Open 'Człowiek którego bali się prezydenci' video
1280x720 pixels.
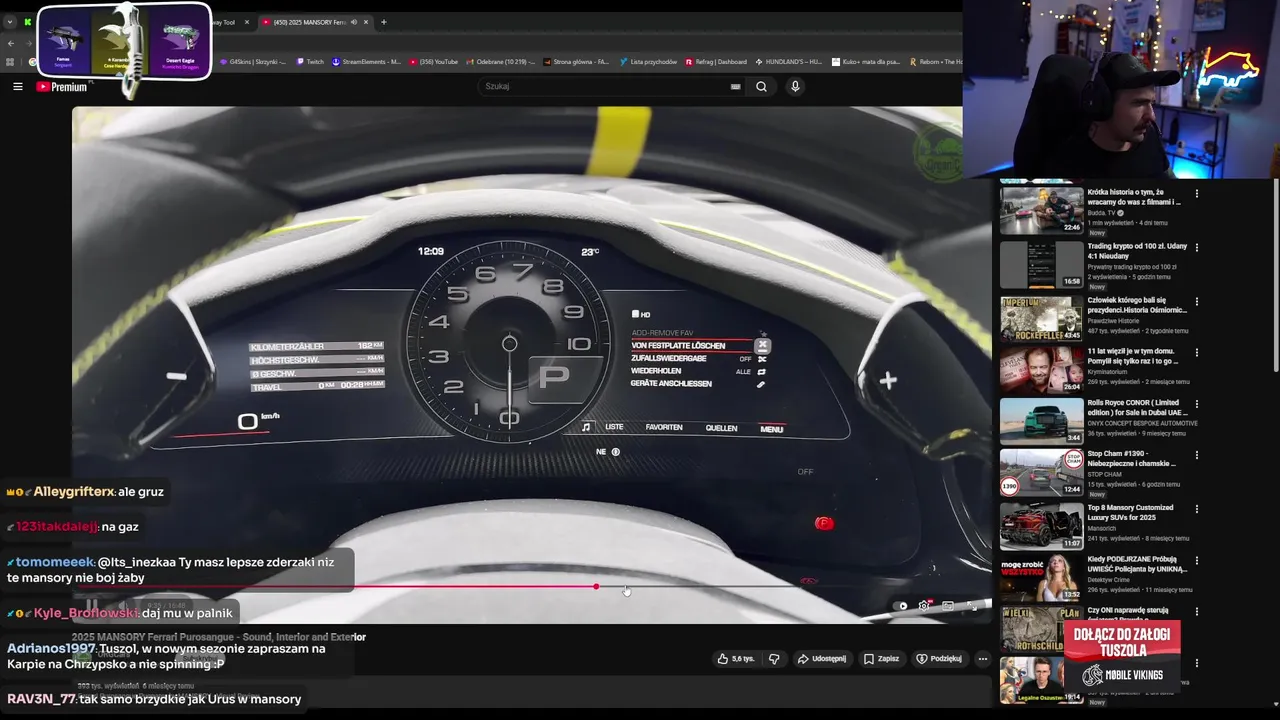coord(1041,318)
